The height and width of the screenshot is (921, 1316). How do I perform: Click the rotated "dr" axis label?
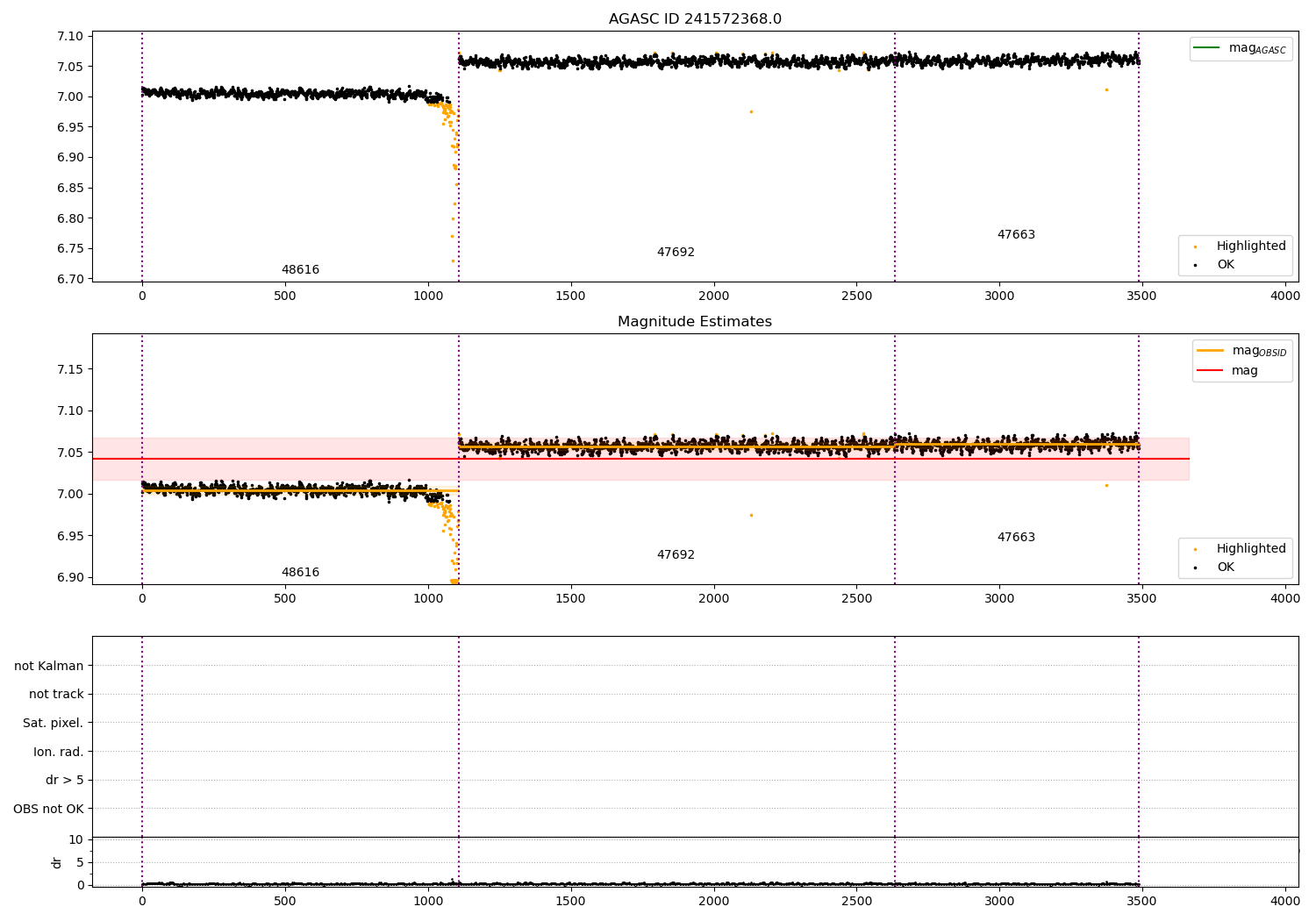[57, 862]
